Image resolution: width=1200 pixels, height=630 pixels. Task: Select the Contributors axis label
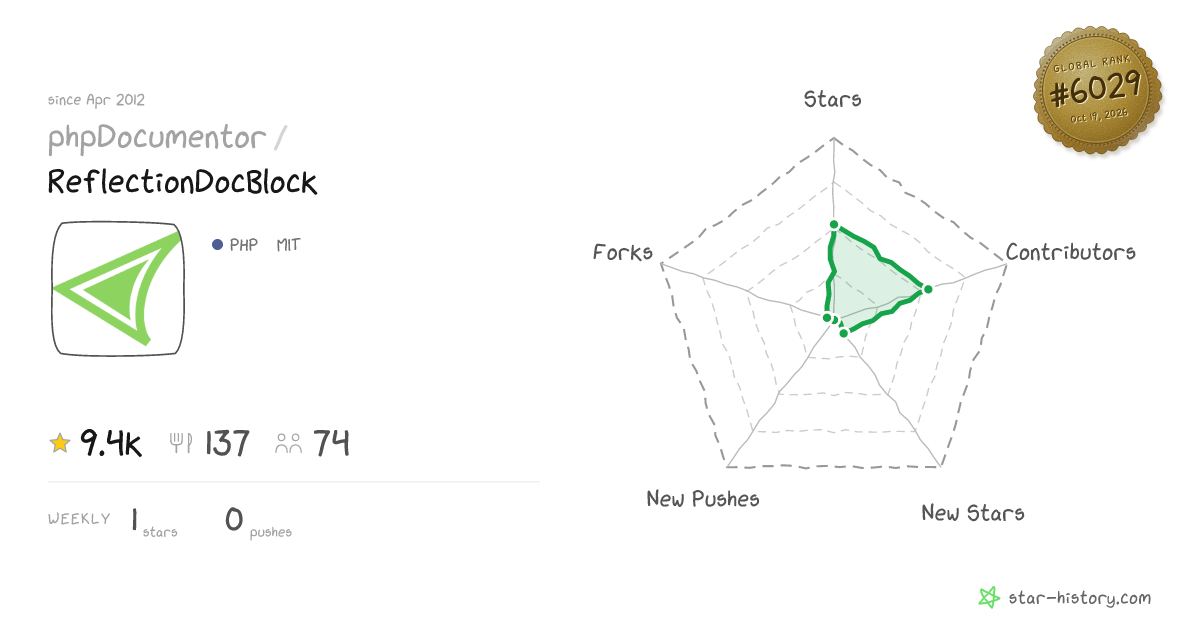point(1070,252)
